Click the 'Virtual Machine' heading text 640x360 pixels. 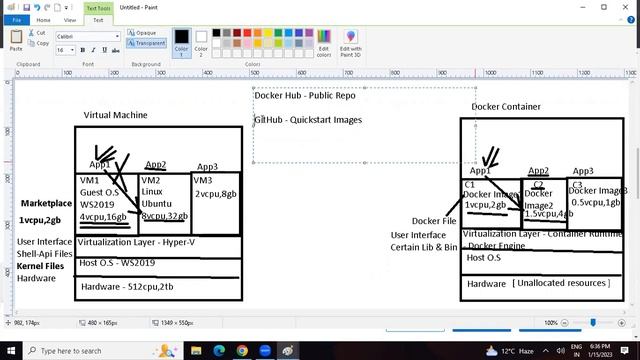pyautogui.click(x=116, y=115)
